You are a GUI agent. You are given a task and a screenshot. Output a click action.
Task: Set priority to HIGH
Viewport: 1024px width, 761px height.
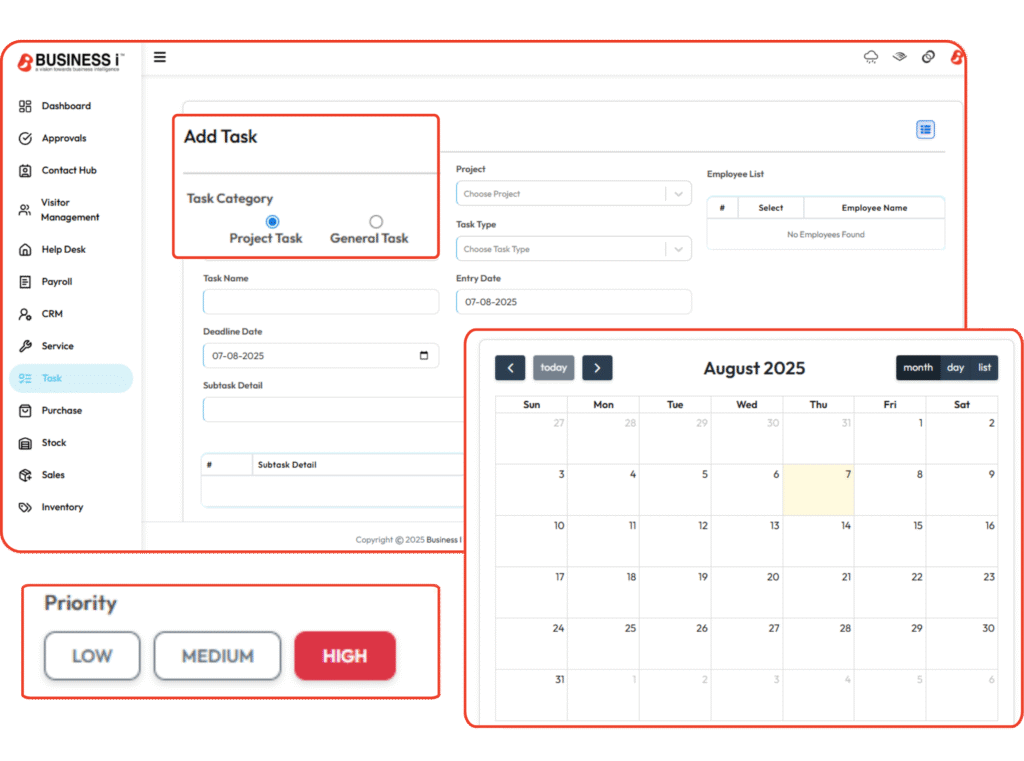345,656
